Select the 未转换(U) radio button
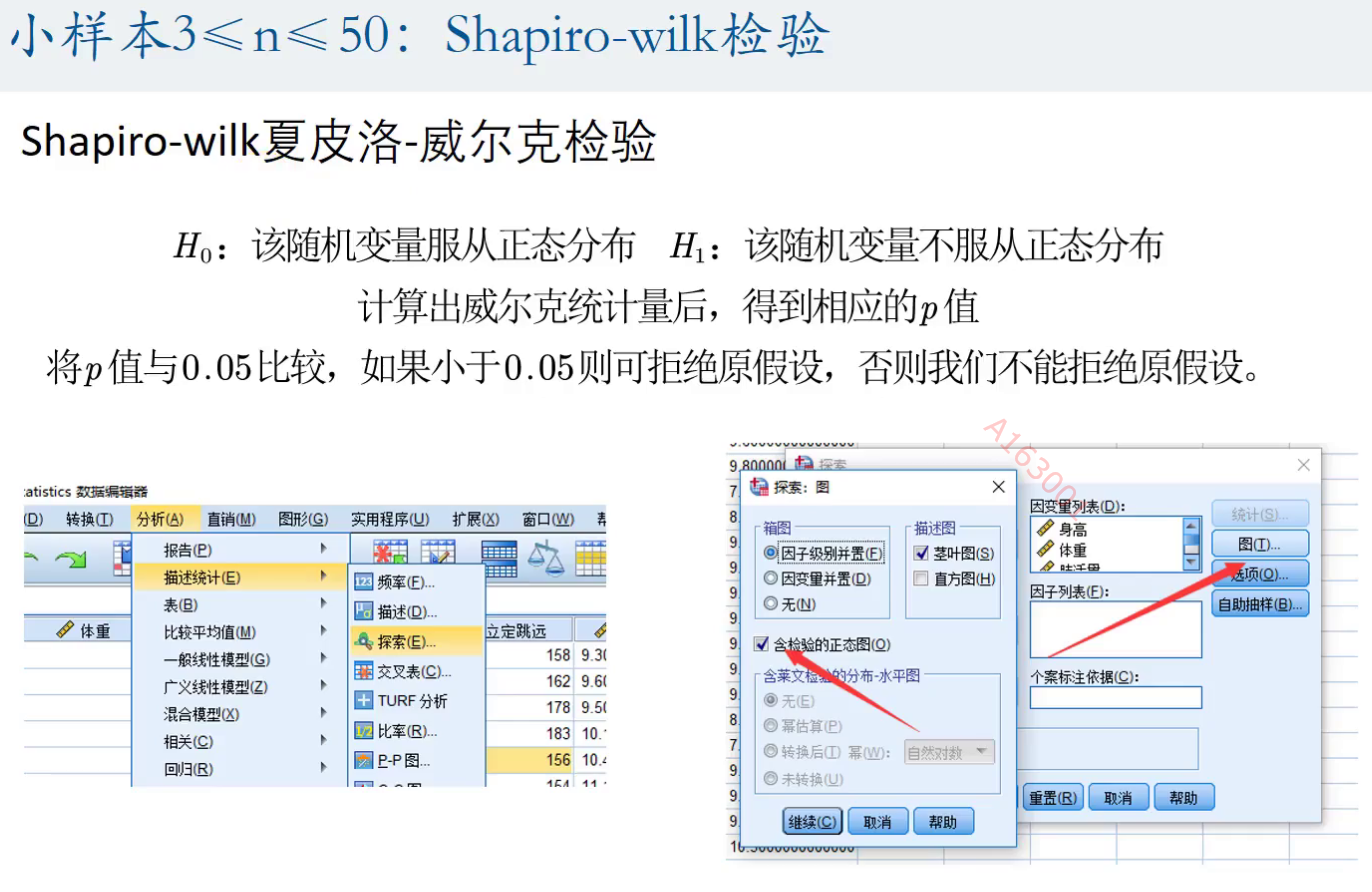 (770, 778)
